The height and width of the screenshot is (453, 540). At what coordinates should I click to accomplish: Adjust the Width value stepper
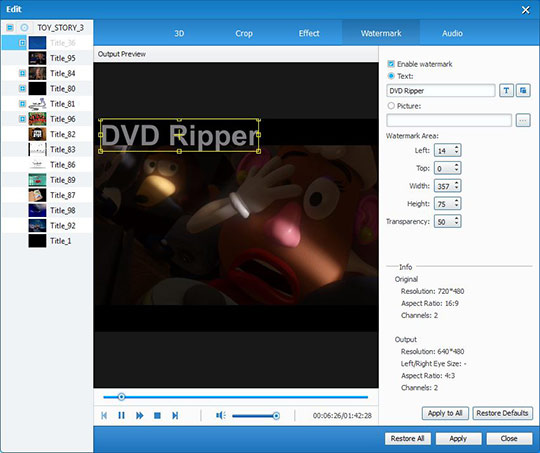457,186
